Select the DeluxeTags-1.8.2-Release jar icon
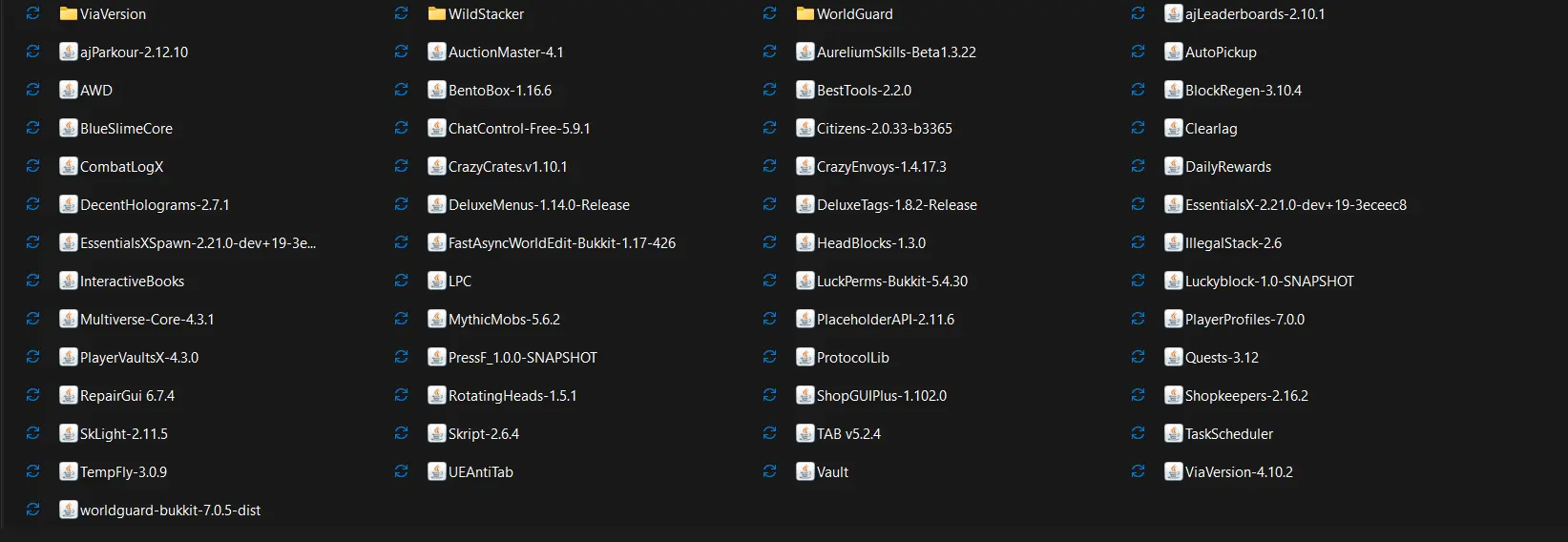 coord(805,204)
